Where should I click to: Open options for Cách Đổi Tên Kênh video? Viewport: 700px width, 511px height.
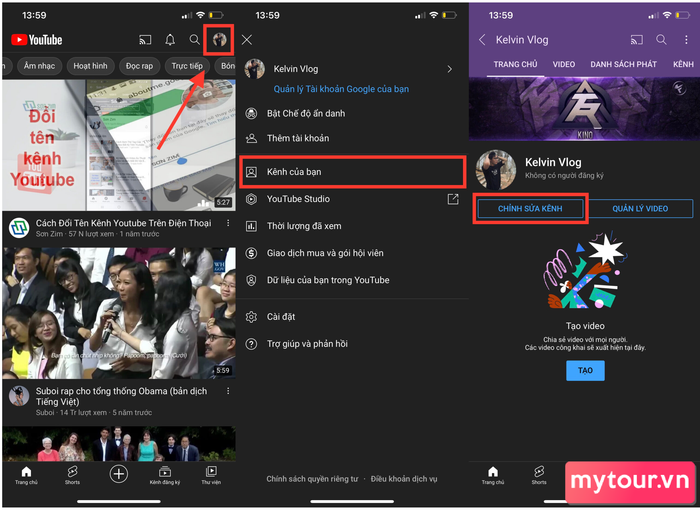coord(228,223)
